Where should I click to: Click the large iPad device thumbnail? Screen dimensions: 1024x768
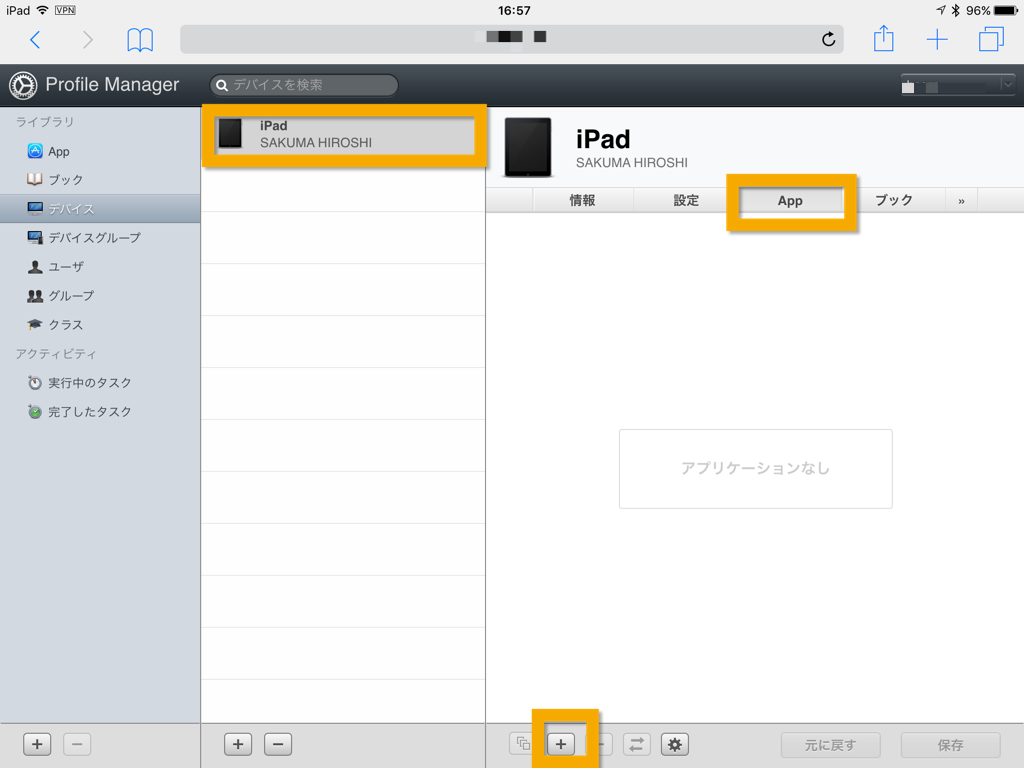(528, 147)
